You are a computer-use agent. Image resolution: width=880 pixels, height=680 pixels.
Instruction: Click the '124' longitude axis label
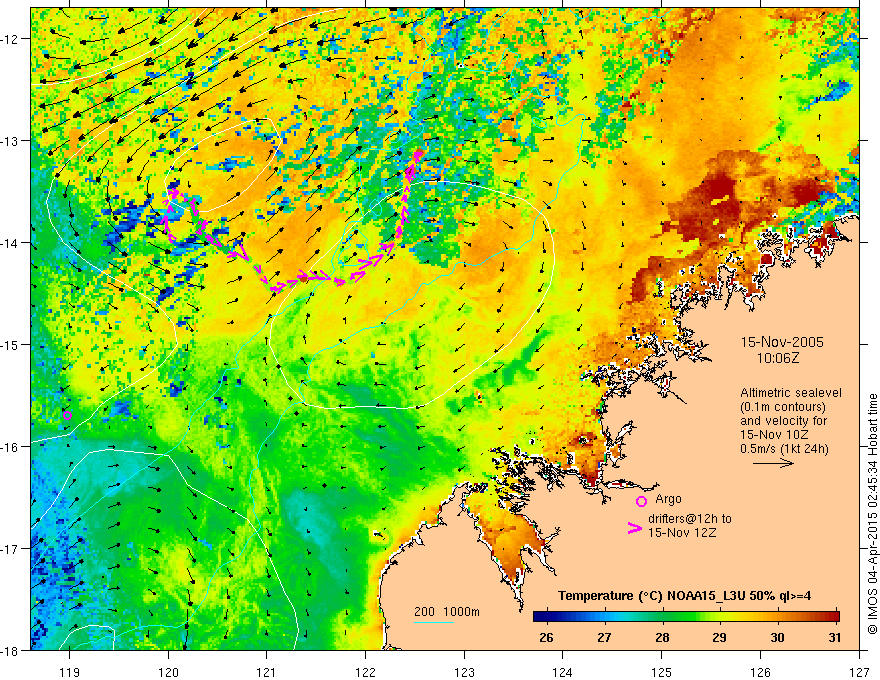[x=562, y=672]
